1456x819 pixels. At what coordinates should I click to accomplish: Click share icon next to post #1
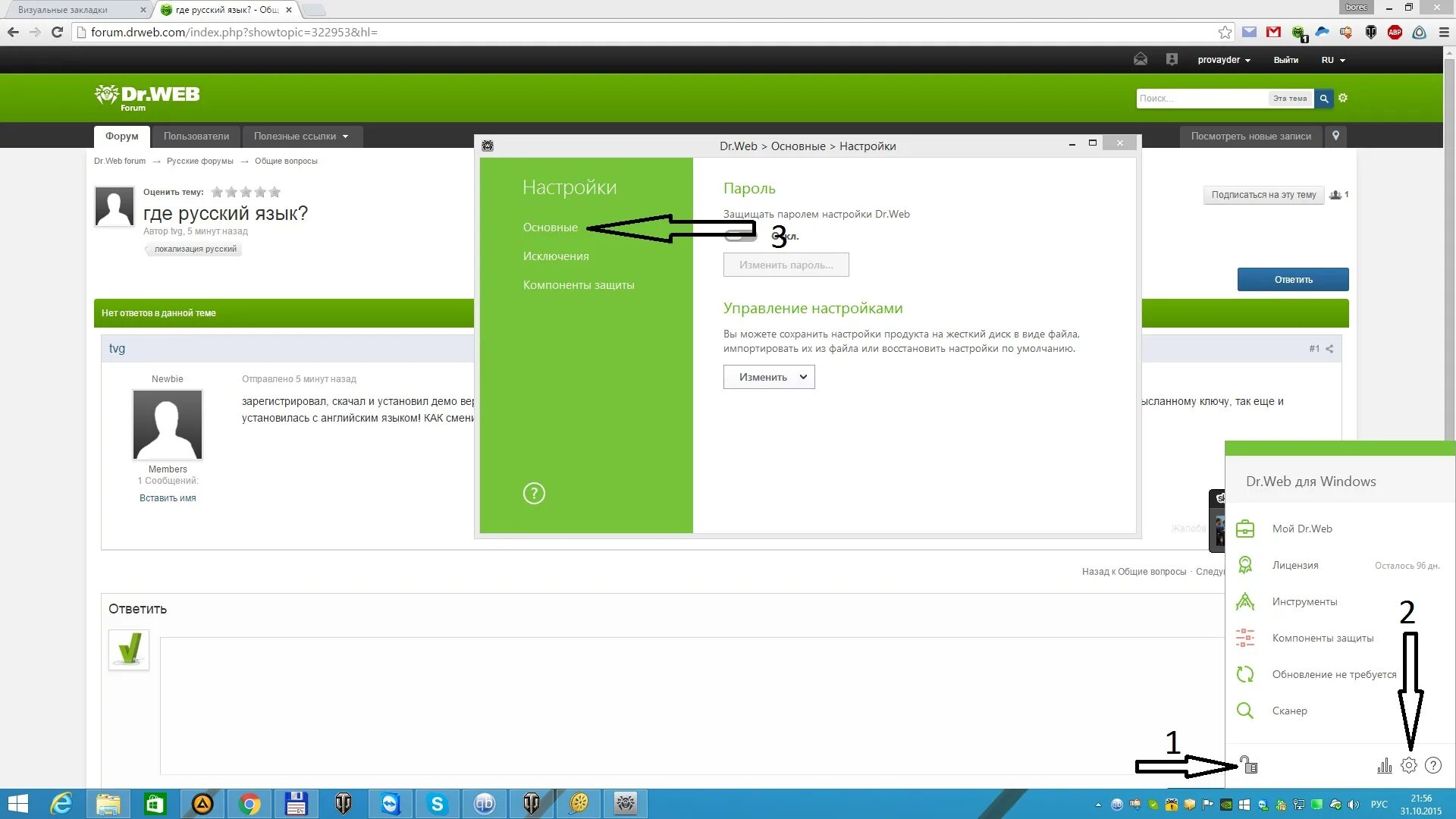(1329, 349)
